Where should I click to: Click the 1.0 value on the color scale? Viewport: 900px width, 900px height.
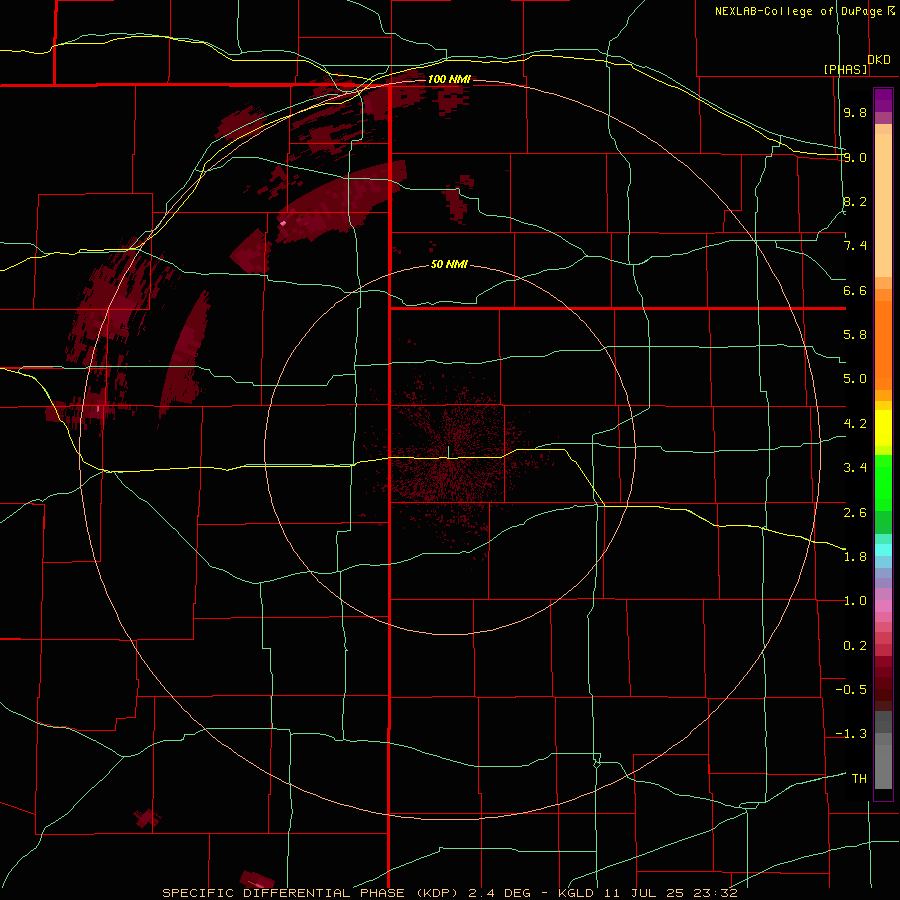pyautogui.click(x=855, y=601)
